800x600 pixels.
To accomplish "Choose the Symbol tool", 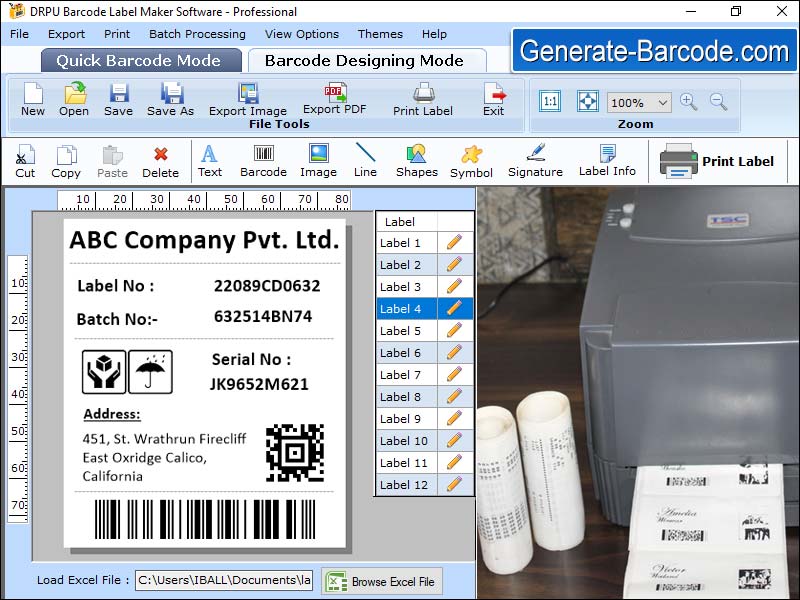I will 471,161.
